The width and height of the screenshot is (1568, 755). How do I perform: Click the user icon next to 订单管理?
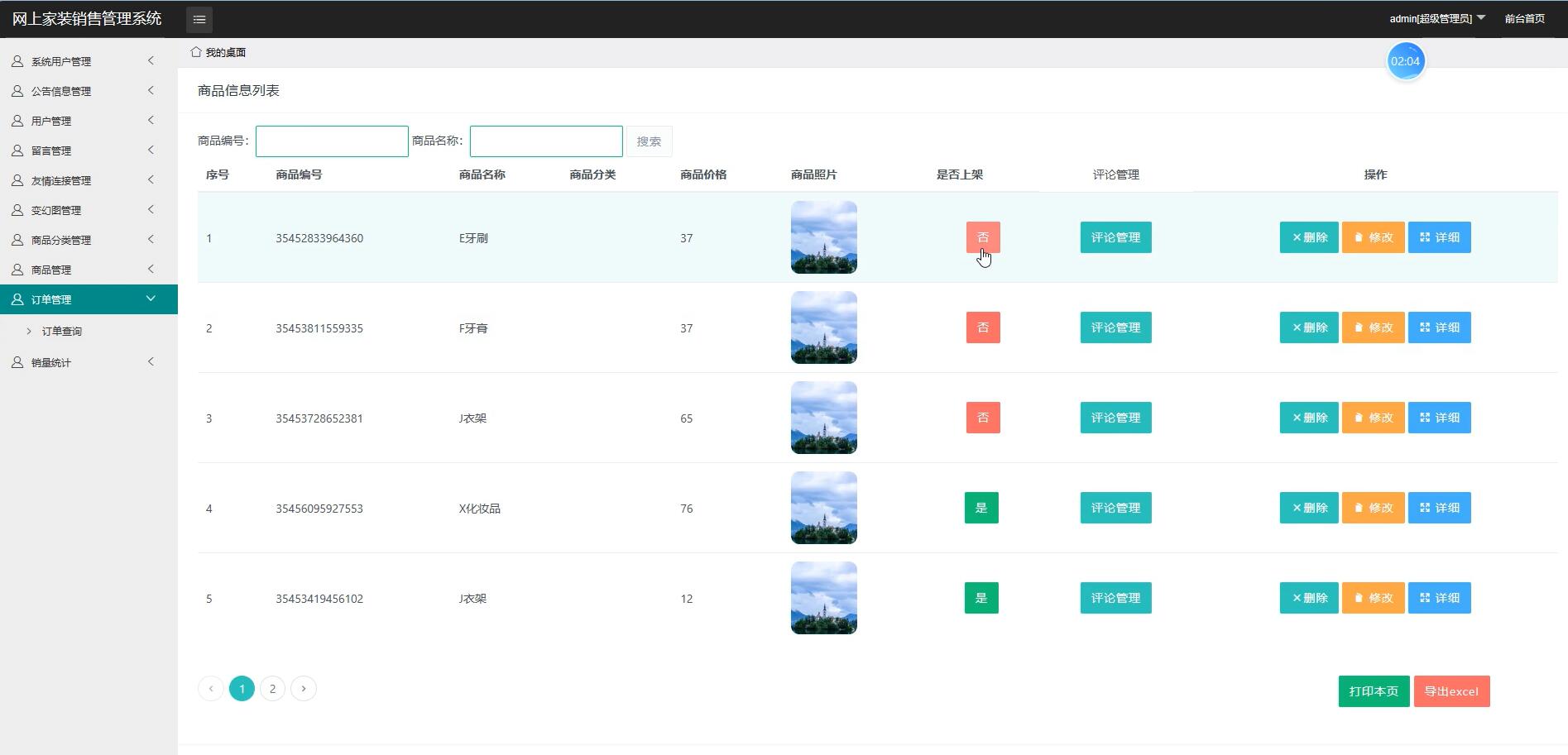[x=17, y=299]
